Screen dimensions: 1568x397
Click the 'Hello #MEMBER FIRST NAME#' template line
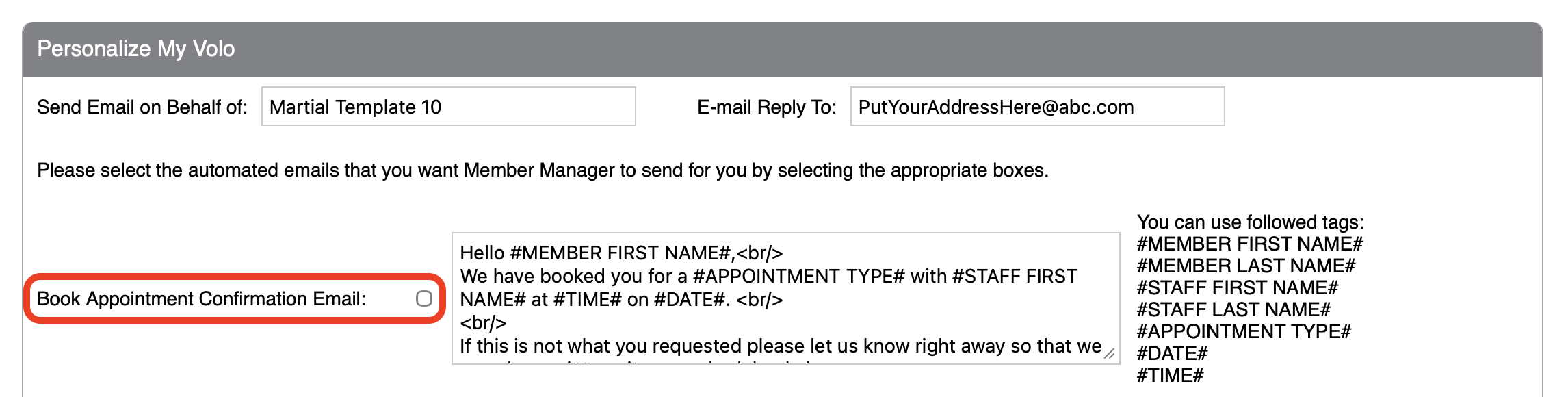pos(620,253)
